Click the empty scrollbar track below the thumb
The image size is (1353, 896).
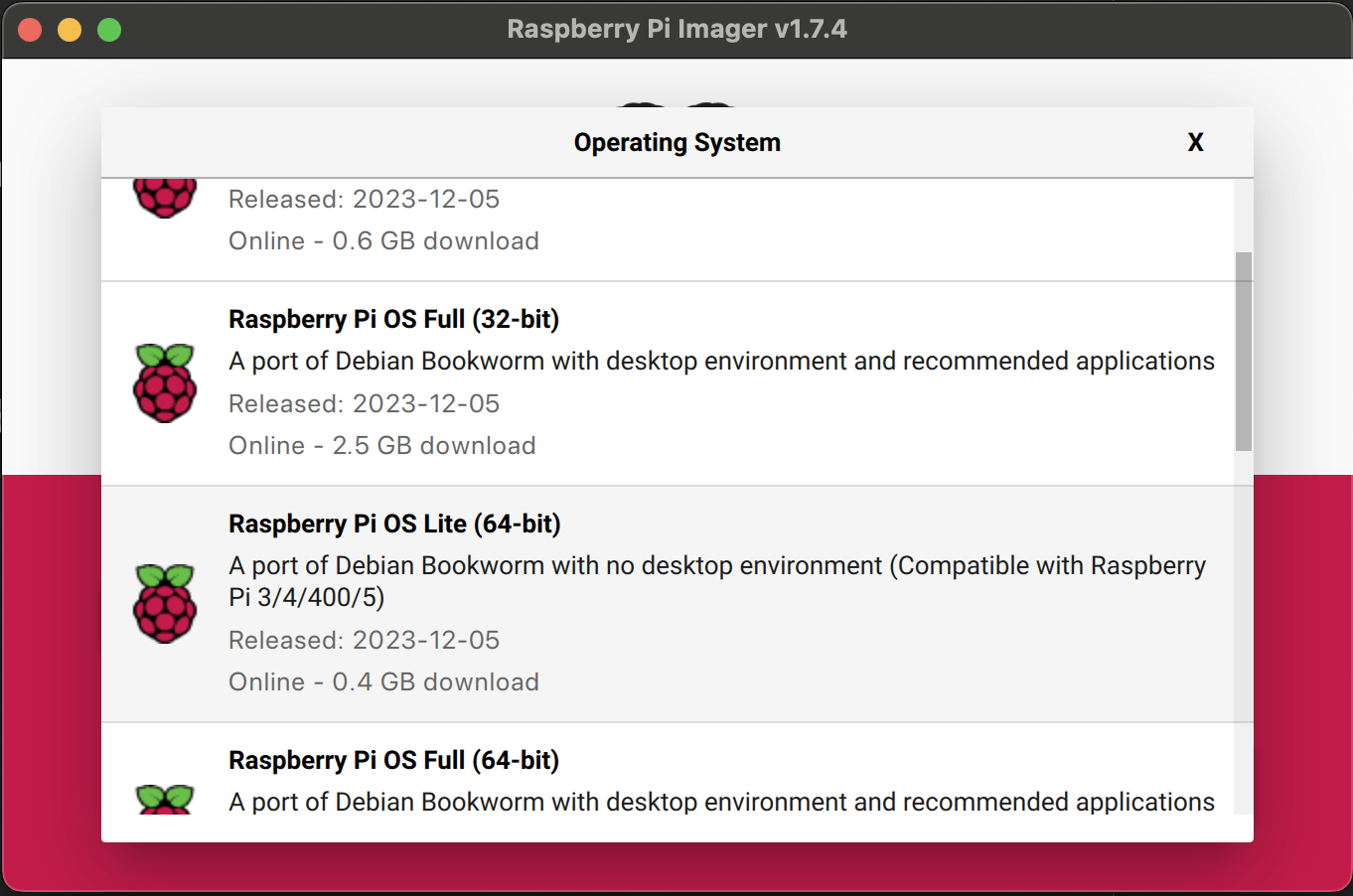pos(1243,636)
